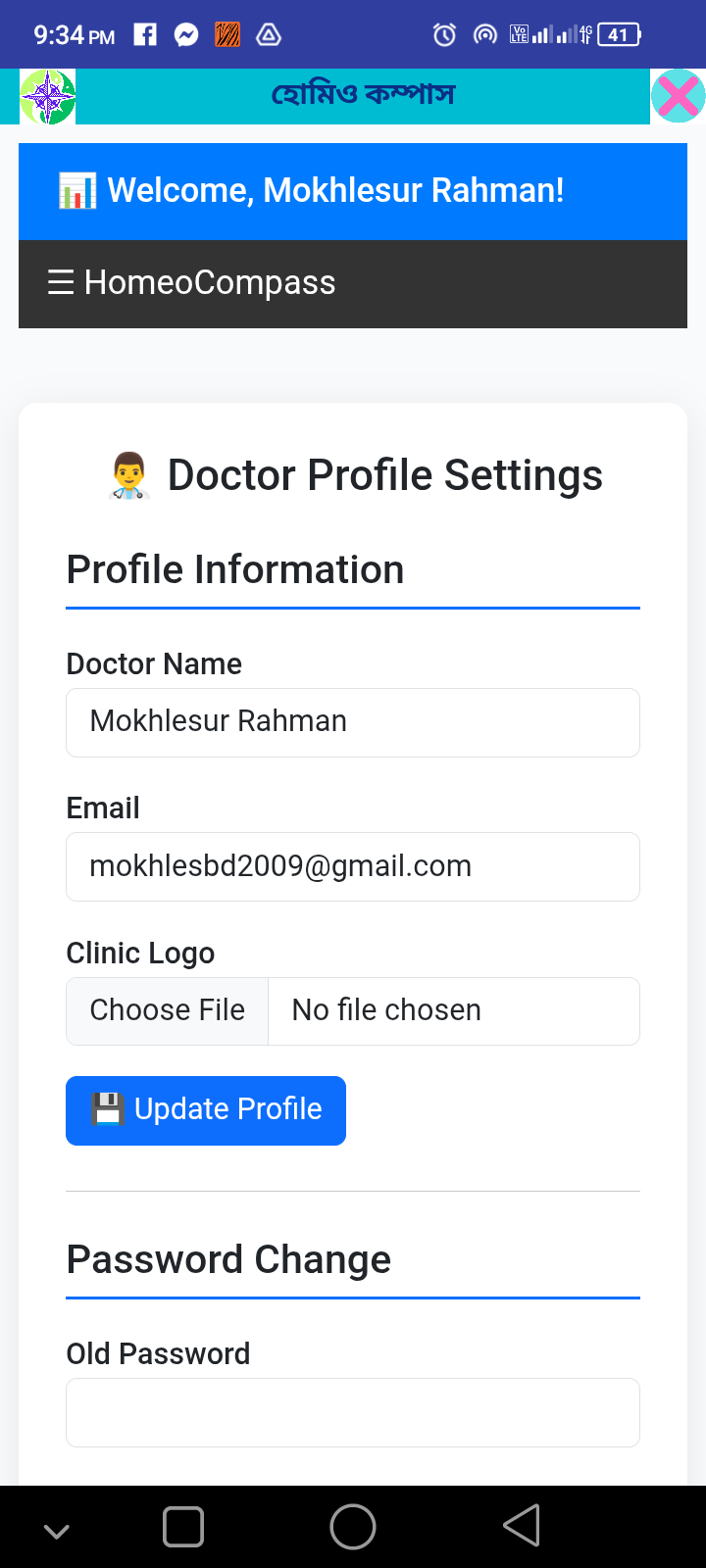Tap the bar chart welcome icon
Viewport: 706px width, 1568px height.
point(77,190)
